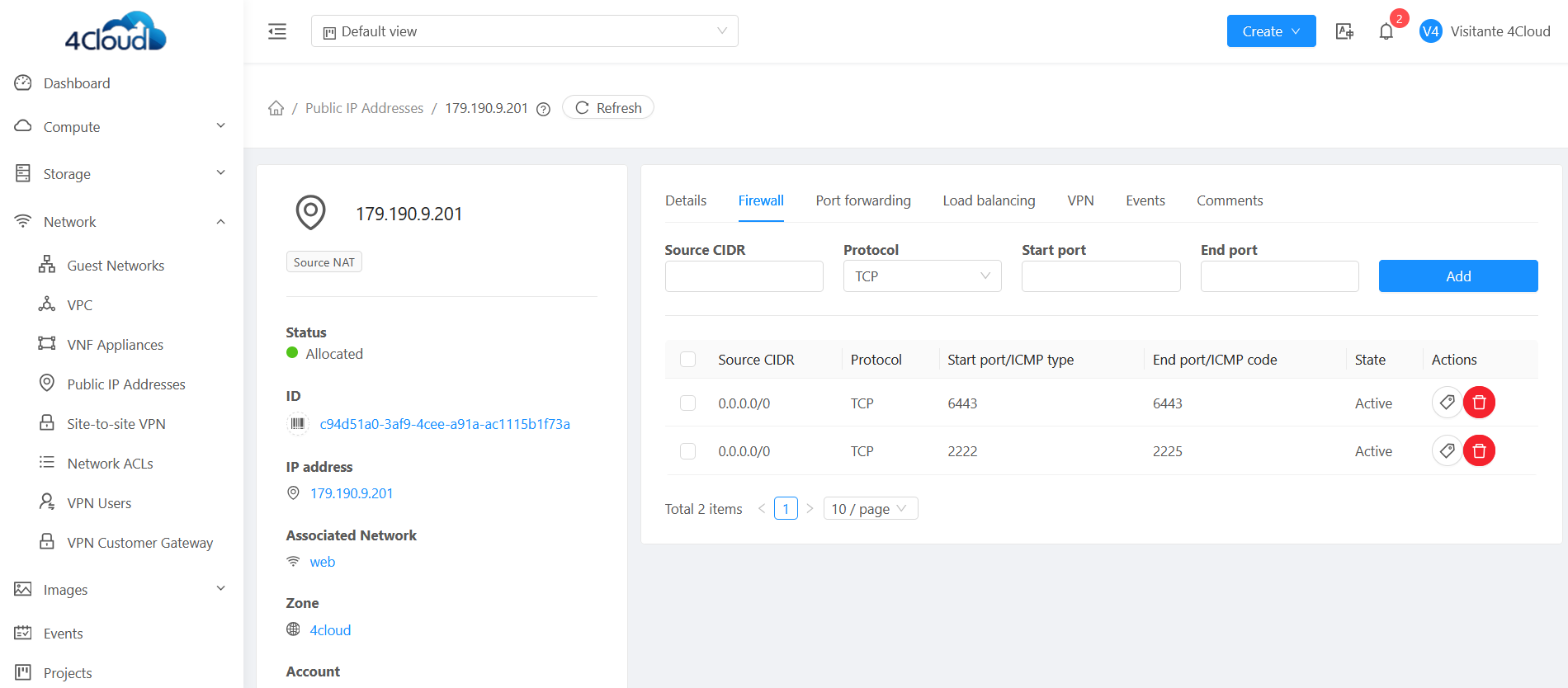Click the Public IP Addresses pin icon

point(47,384)
